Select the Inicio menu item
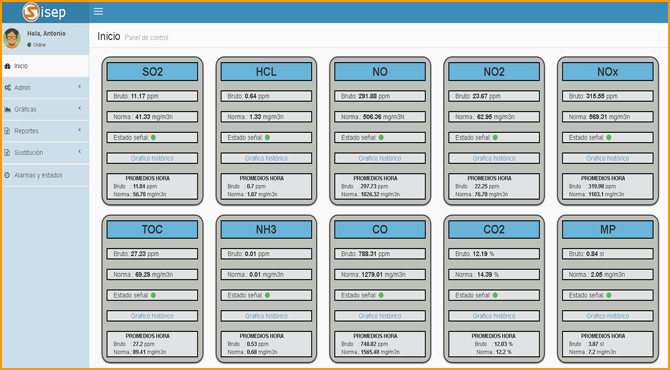 [x=44, y=66]
